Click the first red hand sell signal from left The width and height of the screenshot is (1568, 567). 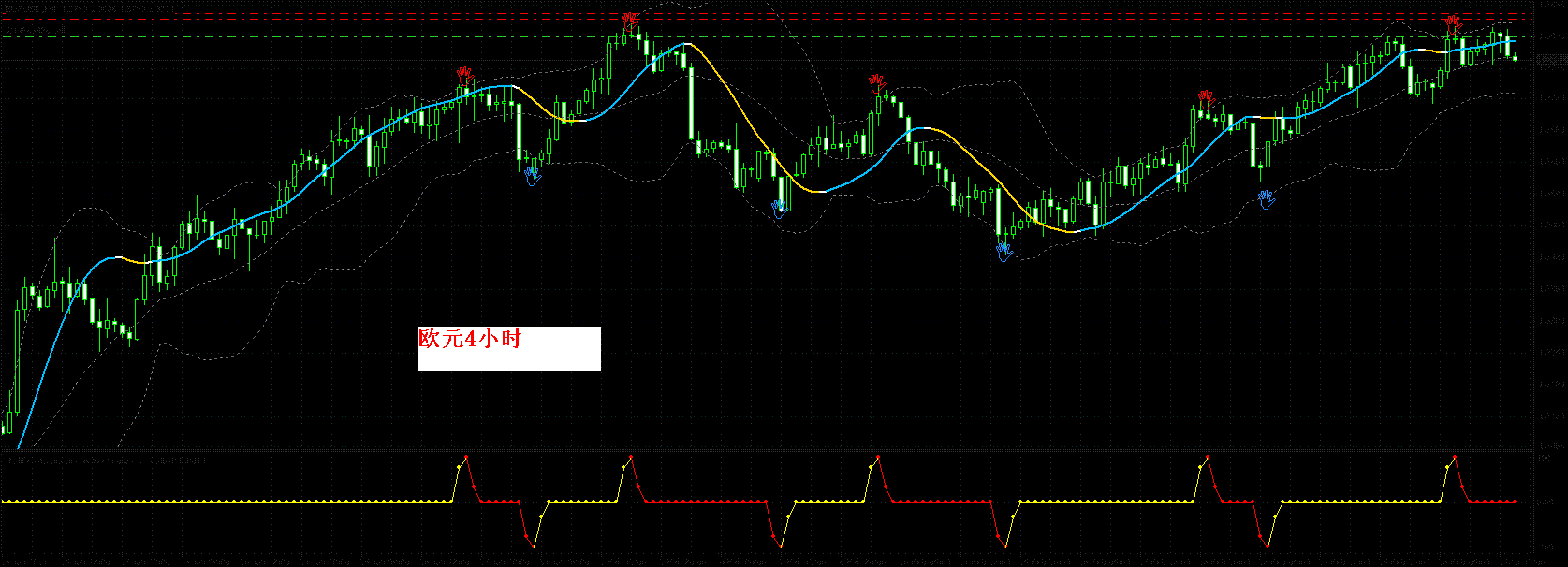[x=464, y=74]
